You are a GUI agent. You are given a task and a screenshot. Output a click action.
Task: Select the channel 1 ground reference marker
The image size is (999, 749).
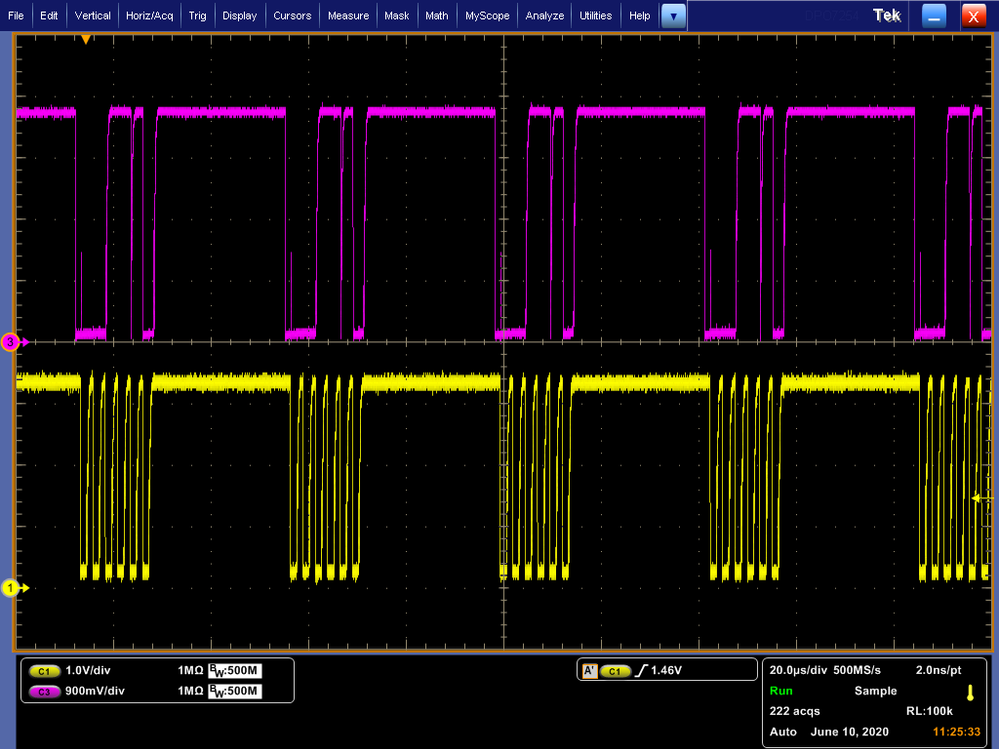pyautogui.click(x=12, y=588)
